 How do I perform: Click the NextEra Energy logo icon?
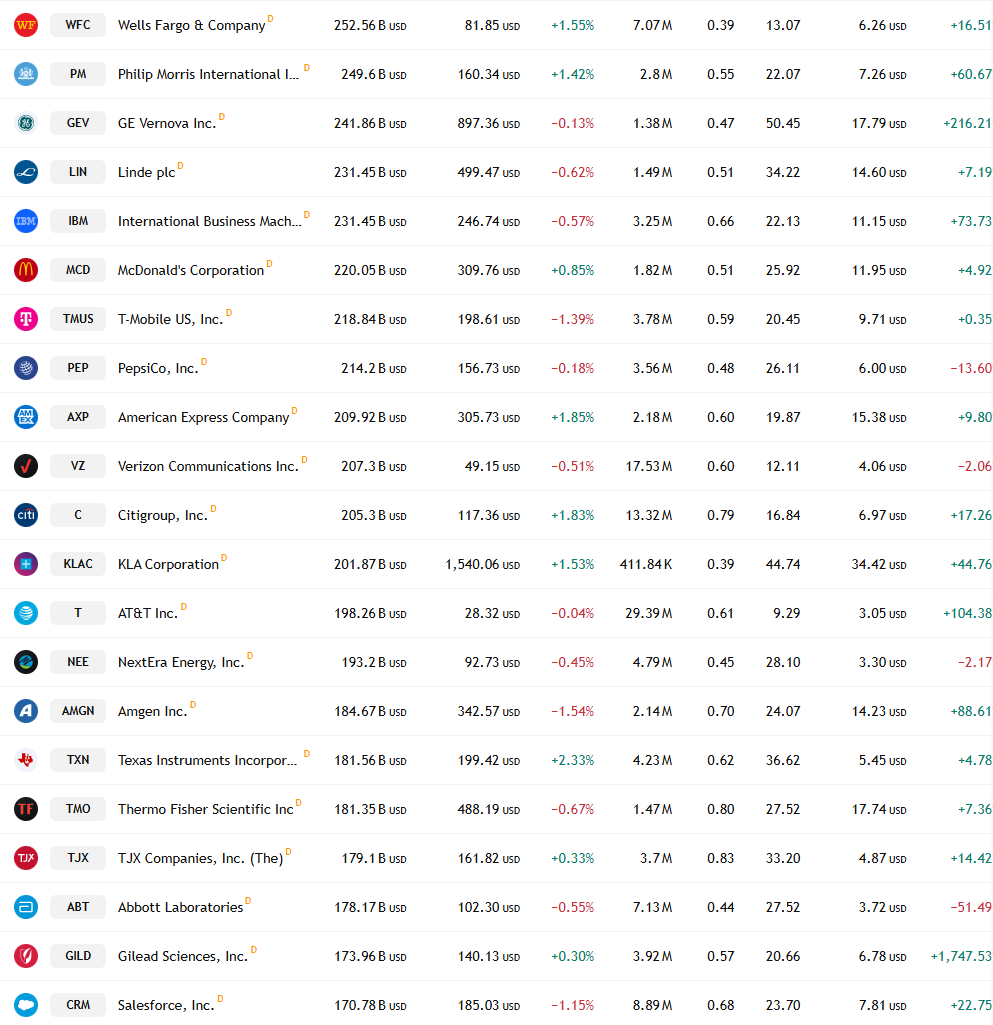(x=25, y=662)
